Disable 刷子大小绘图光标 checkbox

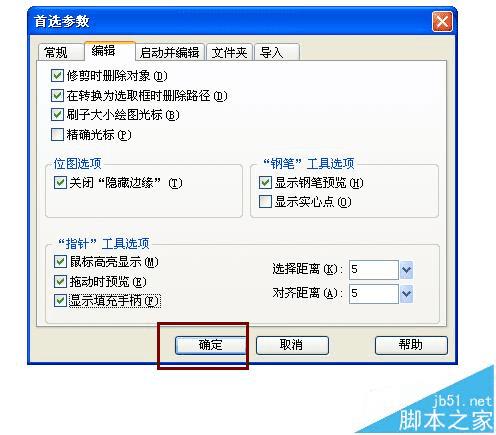pyautogui.click(x=57, y=115)
